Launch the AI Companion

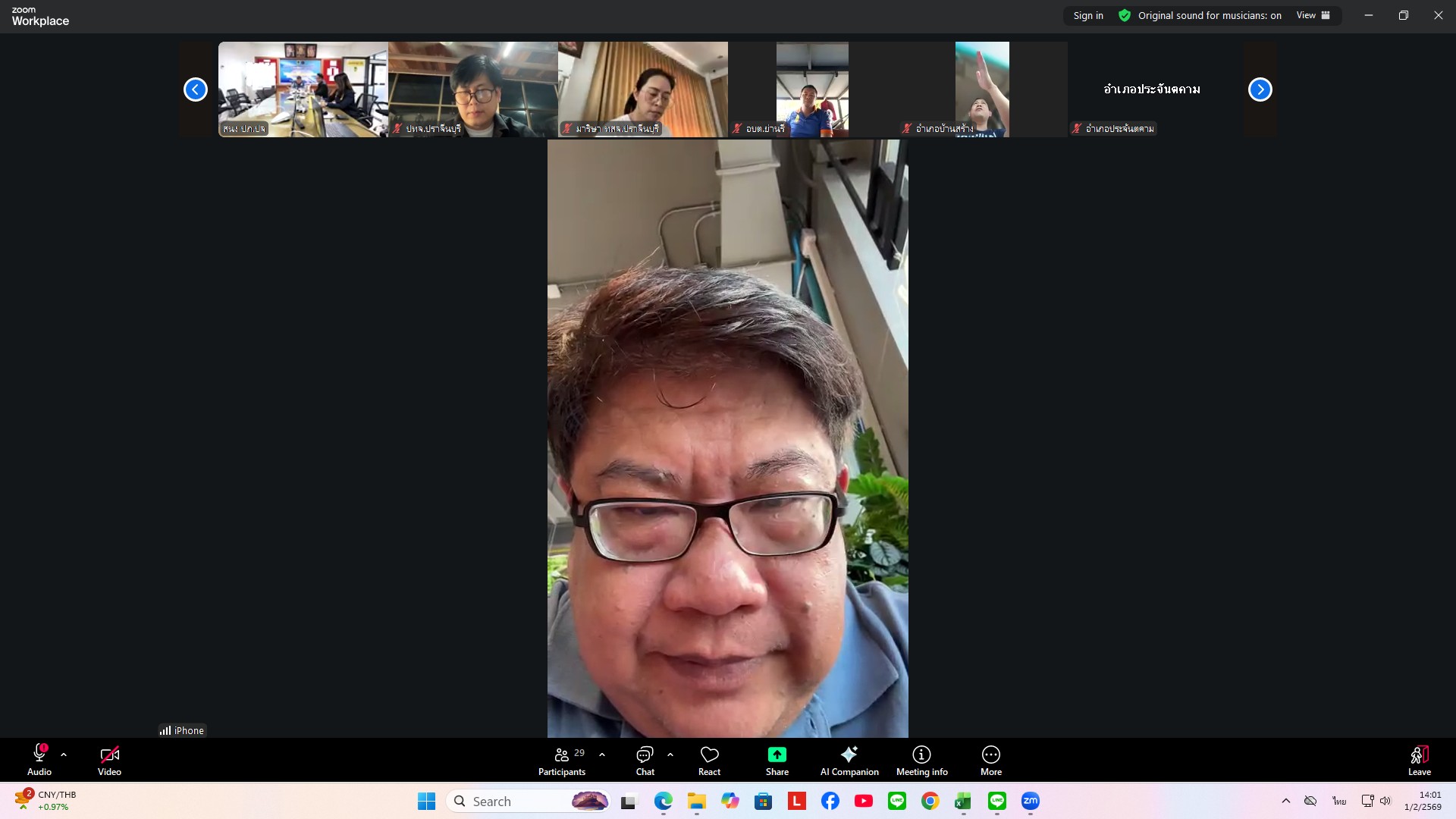point(849,761)
